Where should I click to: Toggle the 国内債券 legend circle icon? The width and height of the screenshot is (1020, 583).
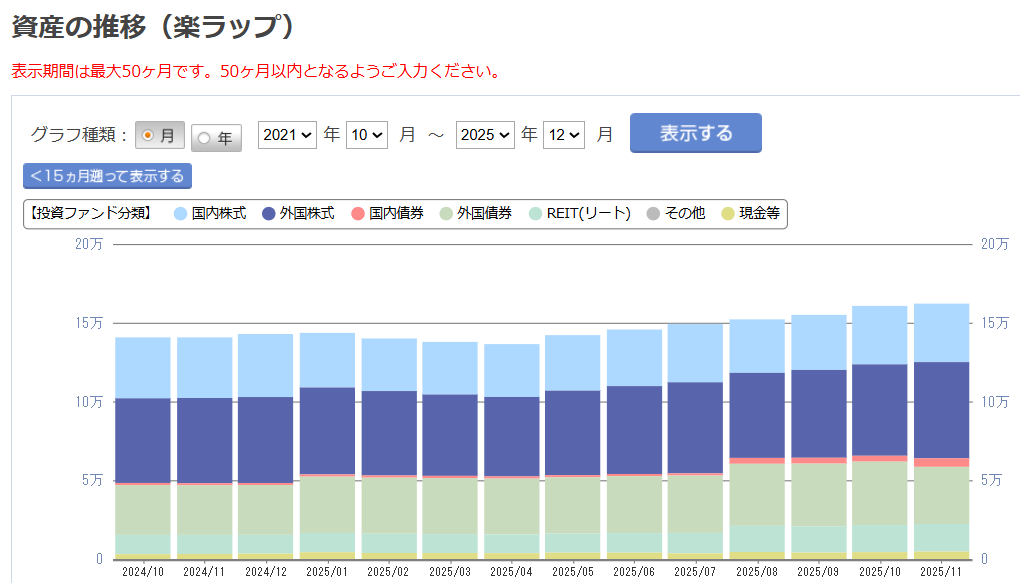[x=357, y=213]
